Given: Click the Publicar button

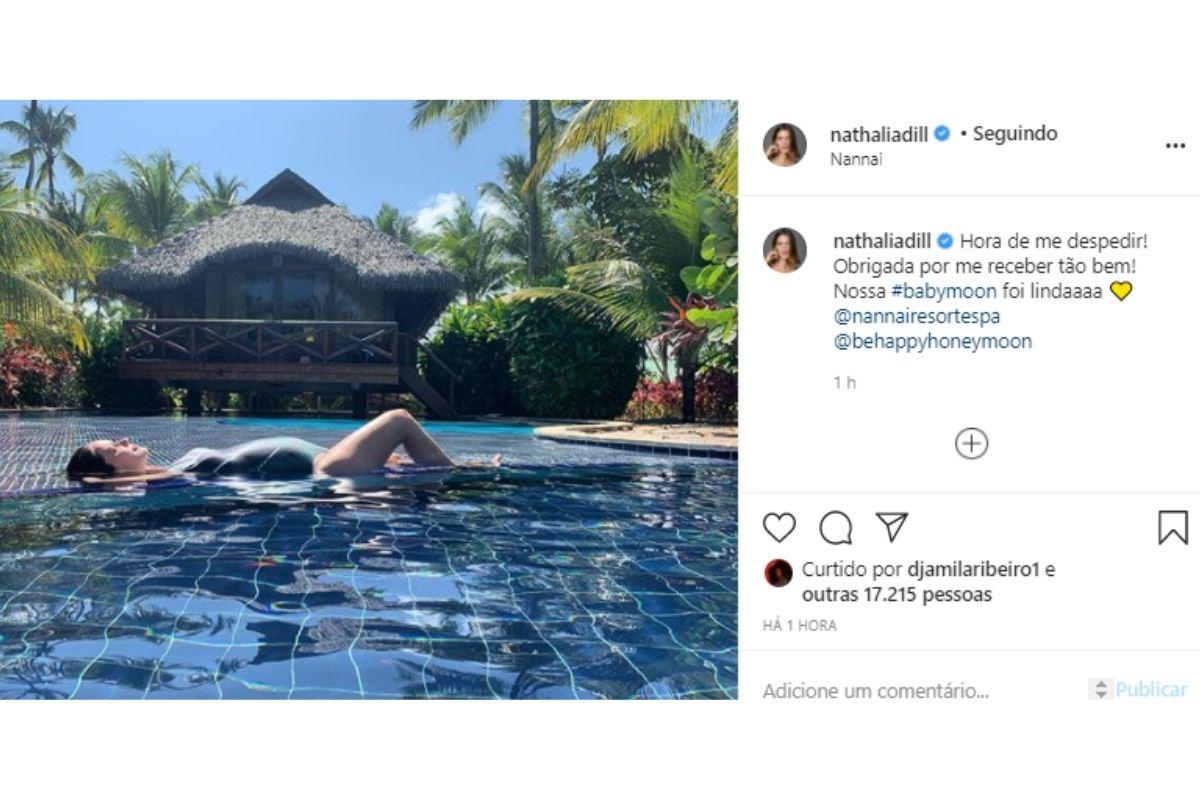Looking at the screenshot, I should coord(1150,689).
